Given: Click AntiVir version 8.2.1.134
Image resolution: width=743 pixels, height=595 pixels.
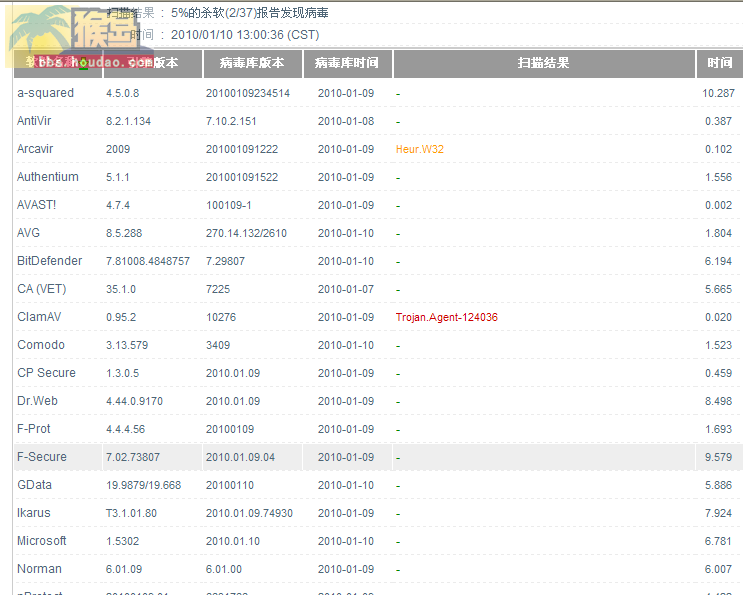Looking at the screenshot, I should [128, 121].
